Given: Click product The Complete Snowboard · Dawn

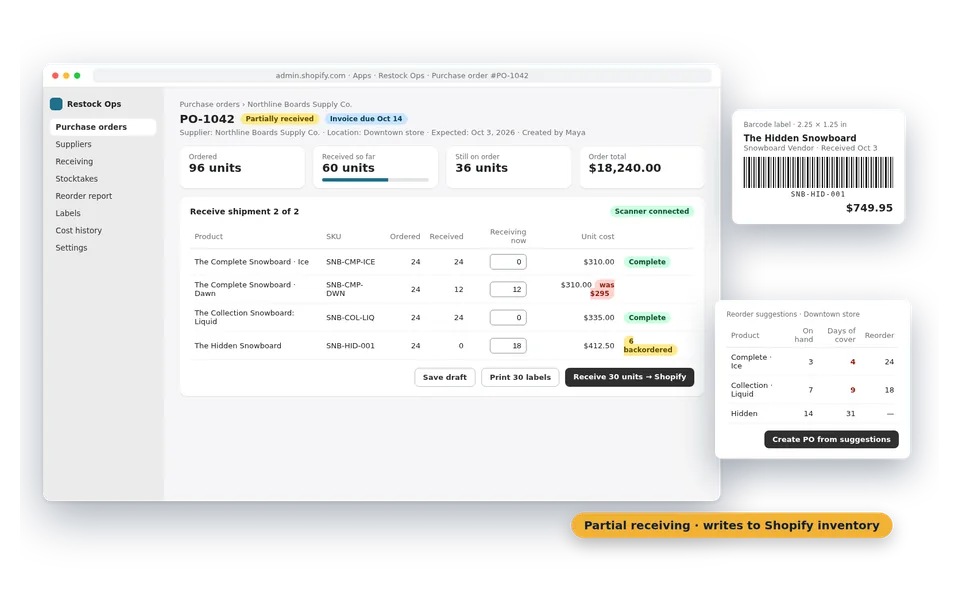Looking at the screenshot, I should [x=244, y=289].
